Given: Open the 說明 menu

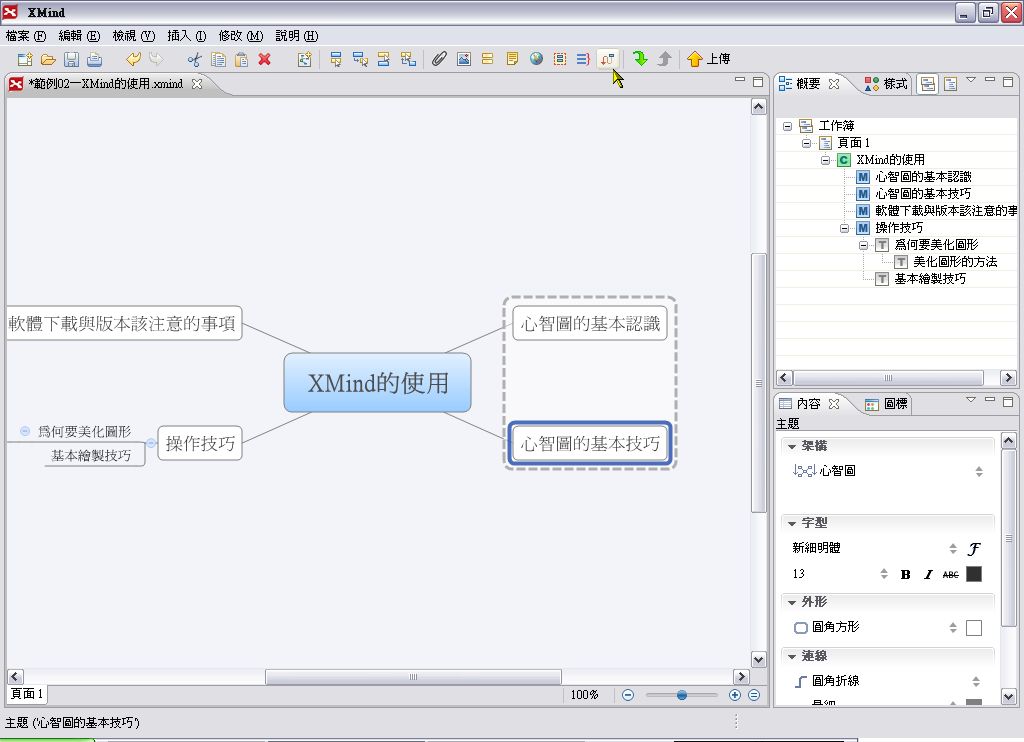Looking at the screenshot, I should coord(296,36).
